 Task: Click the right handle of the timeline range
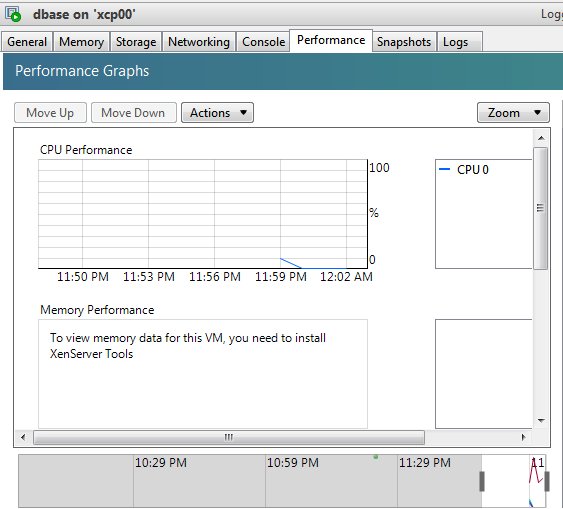pos(547,481)
